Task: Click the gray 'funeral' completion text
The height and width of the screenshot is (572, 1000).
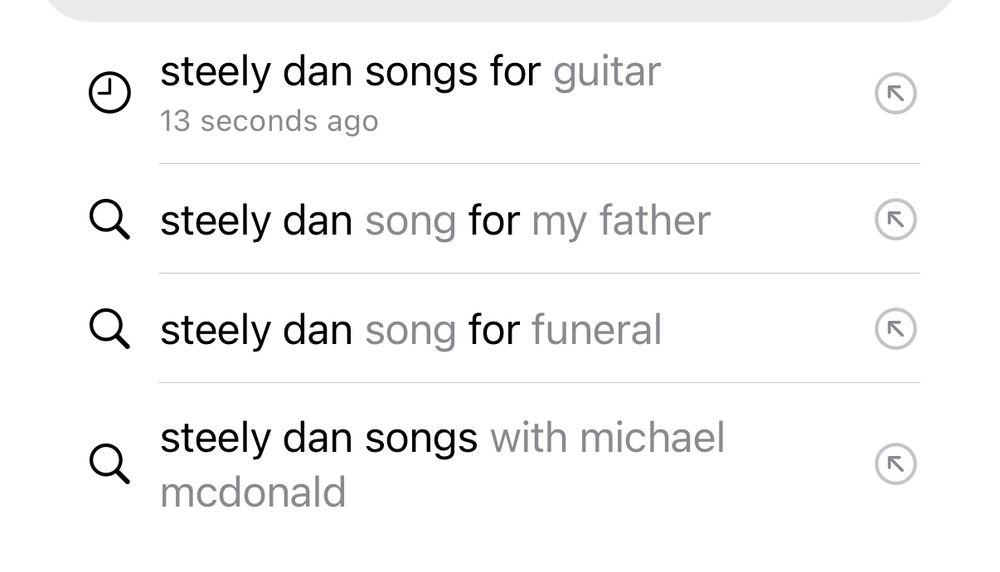Action: point(596,330)
